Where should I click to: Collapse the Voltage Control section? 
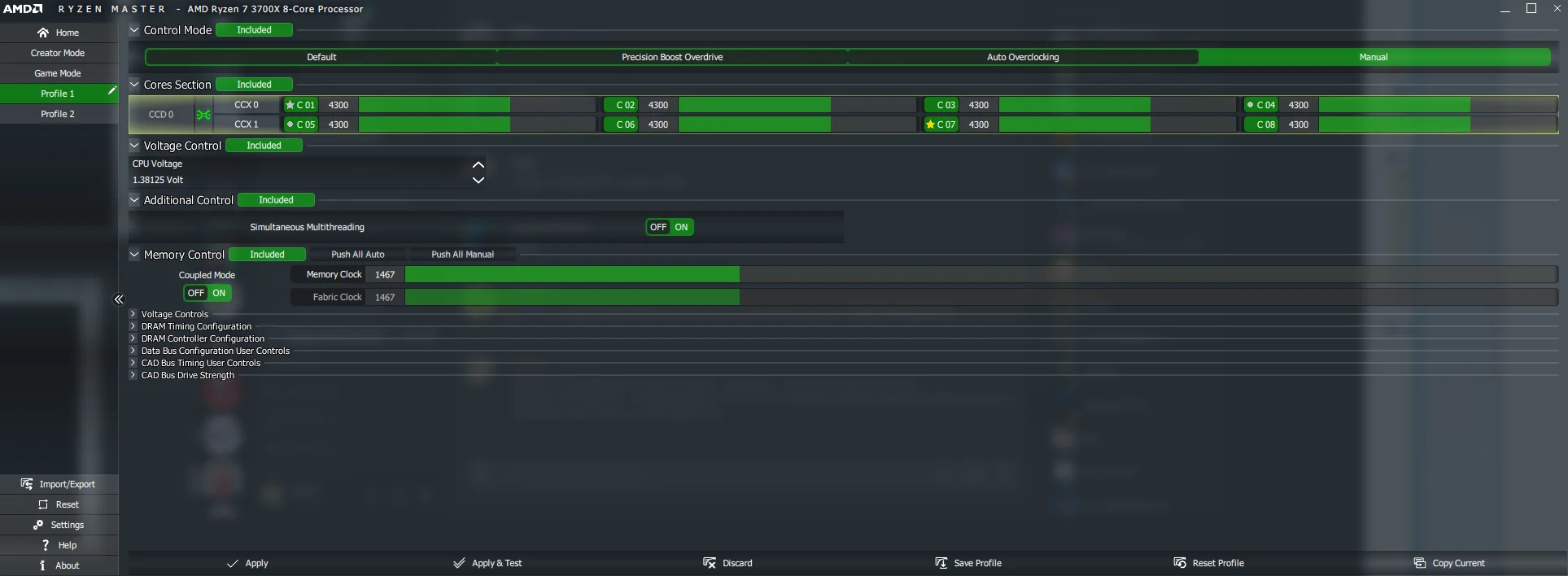tap(134, 146)
